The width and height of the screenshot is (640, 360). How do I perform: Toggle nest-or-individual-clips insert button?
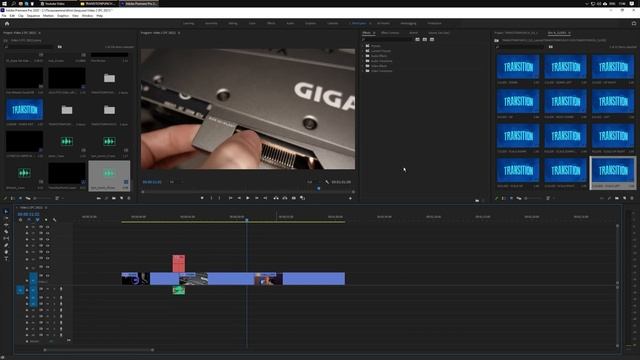[20, 220]
